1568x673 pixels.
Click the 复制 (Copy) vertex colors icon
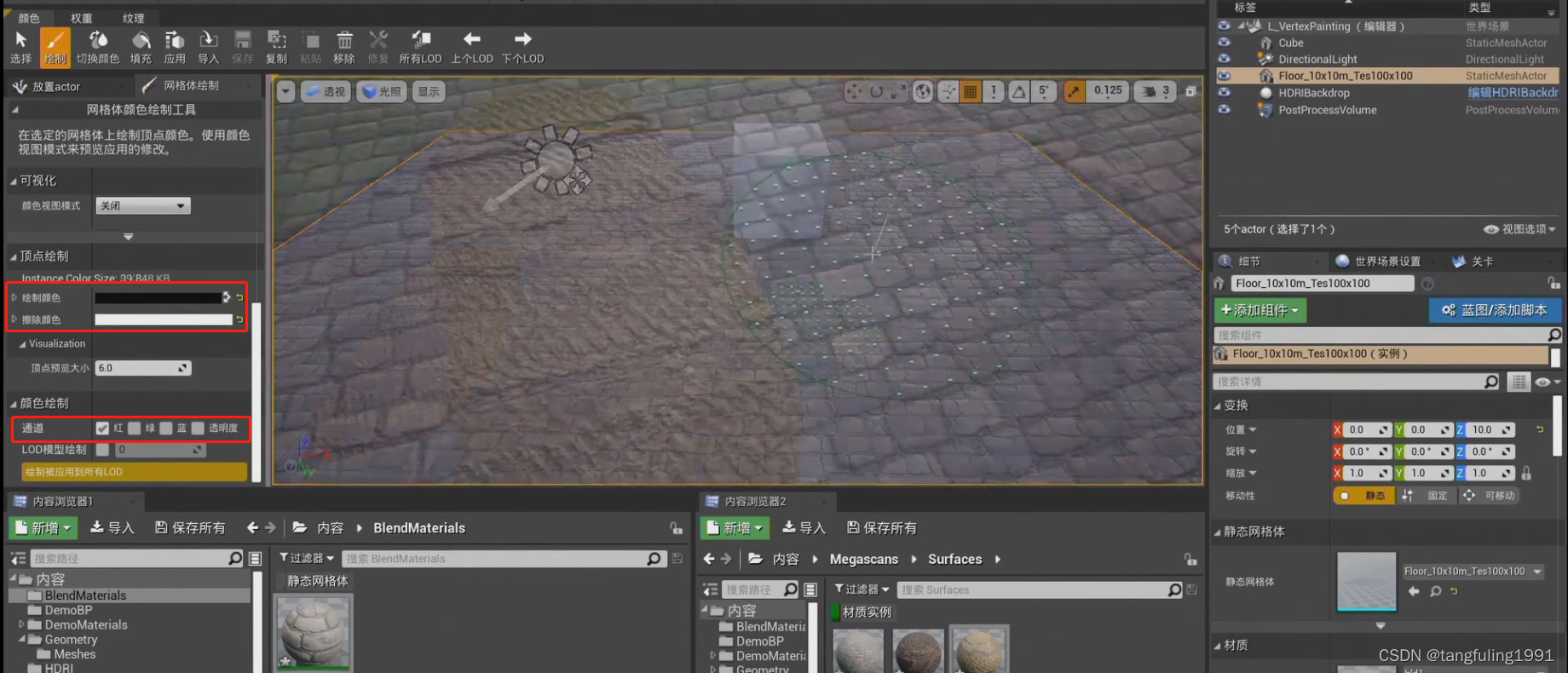tap(276, 47)
